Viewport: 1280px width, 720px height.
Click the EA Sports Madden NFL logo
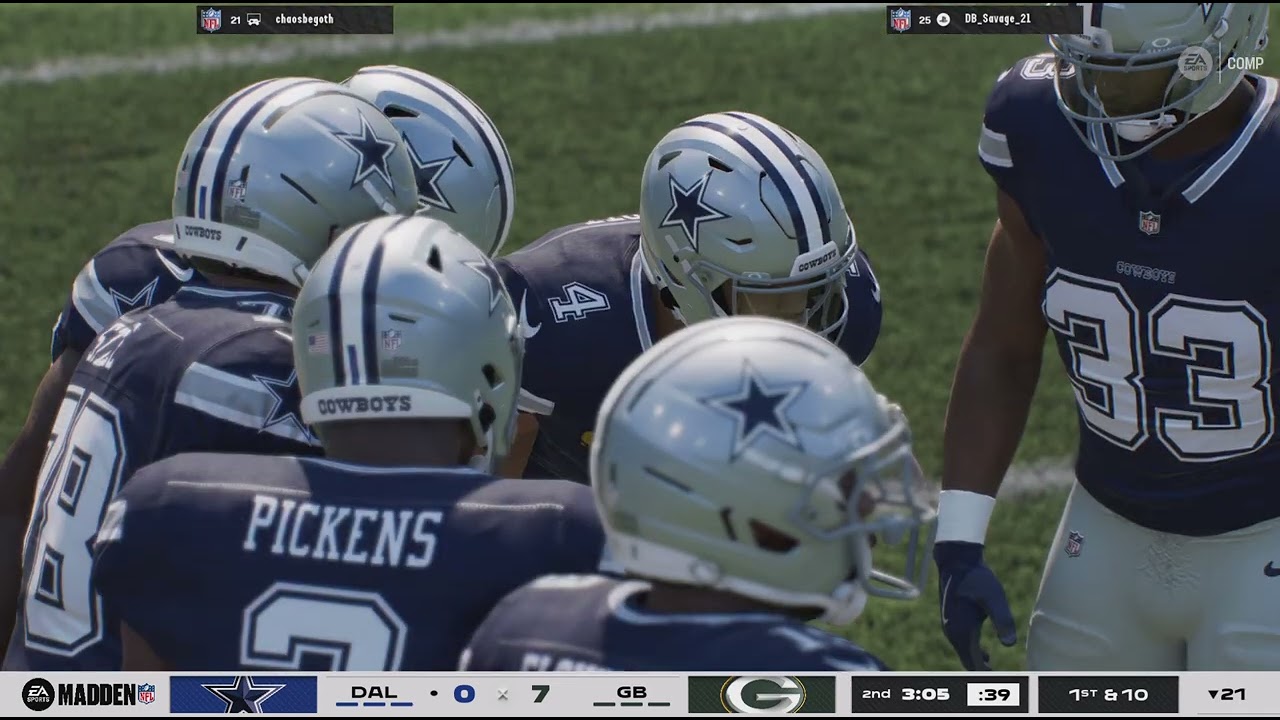click(x=89, y=694)
